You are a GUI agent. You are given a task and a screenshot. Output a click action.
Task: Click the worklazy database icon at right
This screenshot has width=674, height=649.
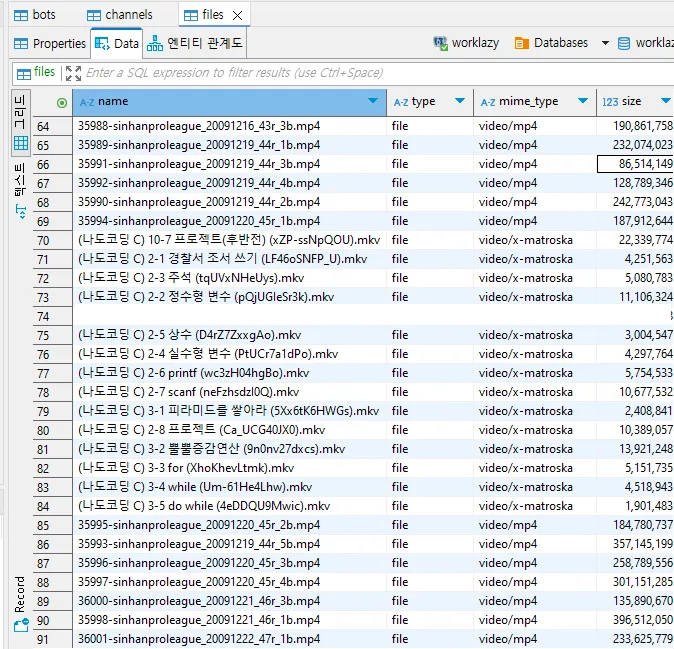point(624,43)
